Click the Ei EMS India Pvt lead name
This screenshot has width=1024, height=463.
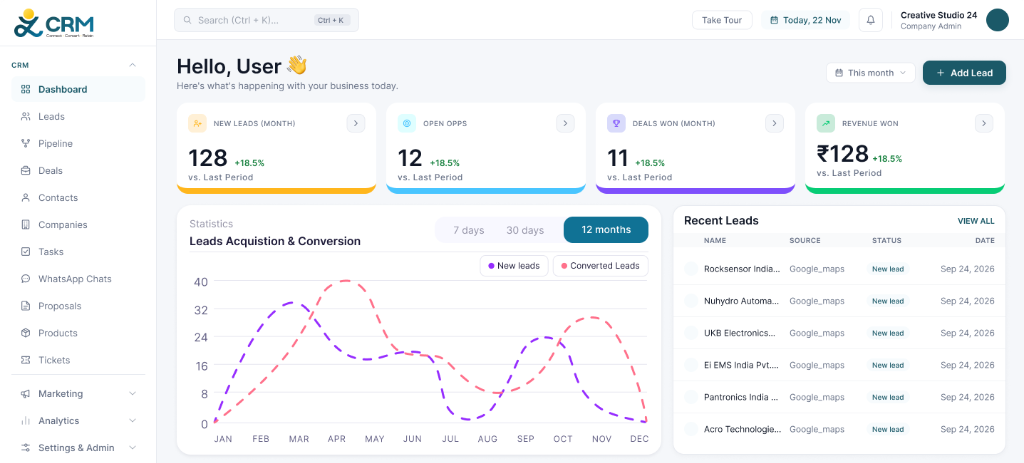click(x=742, y=365)
